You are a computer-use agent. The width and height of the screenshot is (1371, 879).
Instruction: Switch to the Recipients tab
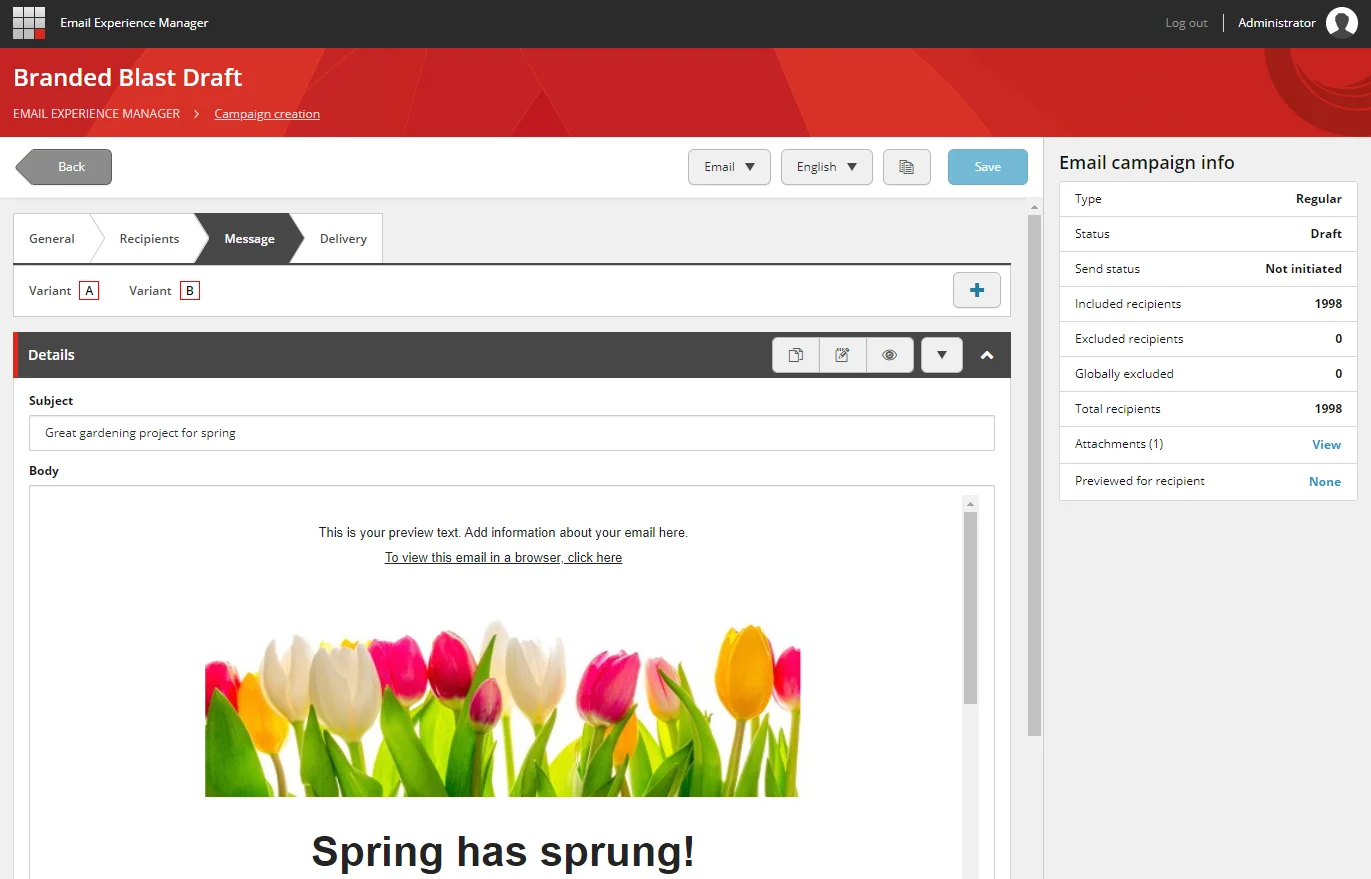(x=149, y=239)
